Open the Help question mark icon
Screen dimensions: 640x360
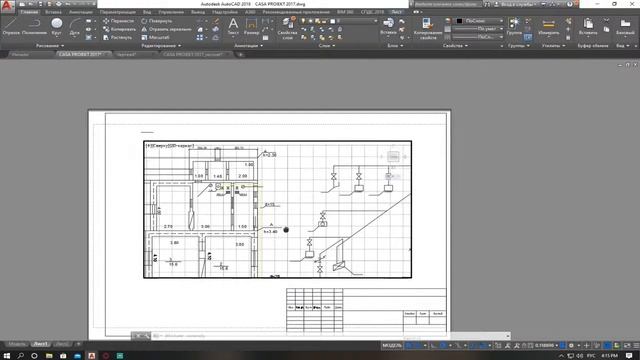click(570, 4)
